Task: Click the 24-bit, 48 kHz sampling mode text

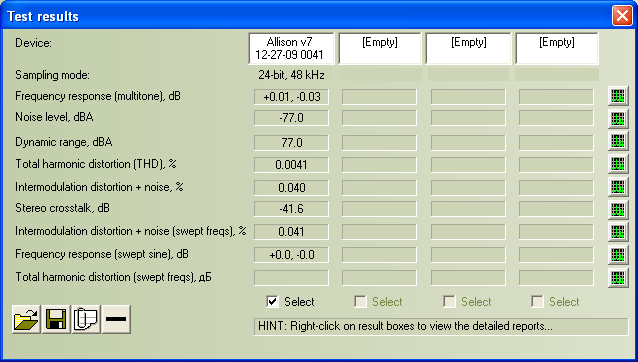Action: coord(291,75)
